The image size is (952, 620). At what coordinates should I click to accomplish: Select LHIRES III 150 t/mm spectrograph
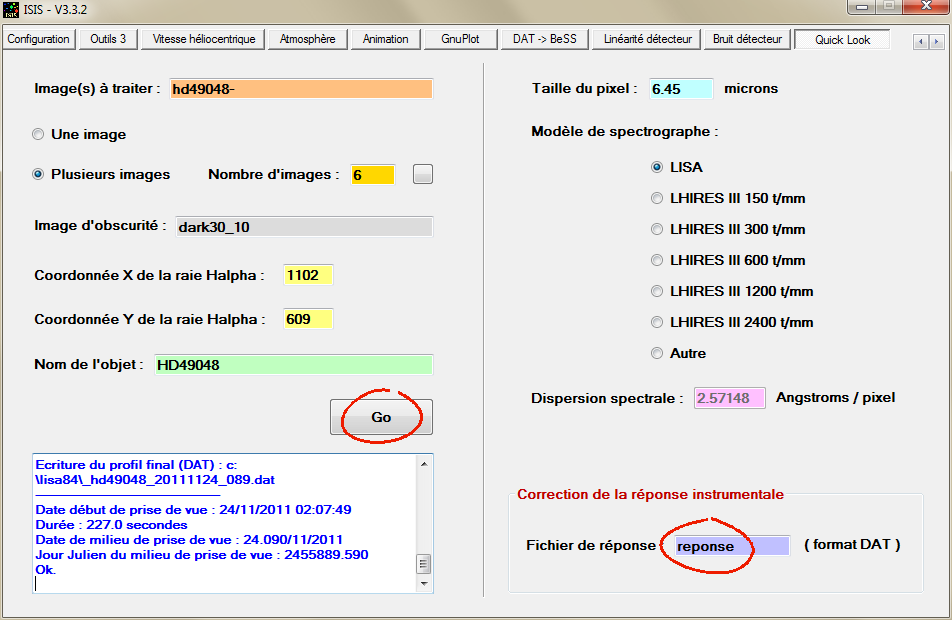coord(657,198)
